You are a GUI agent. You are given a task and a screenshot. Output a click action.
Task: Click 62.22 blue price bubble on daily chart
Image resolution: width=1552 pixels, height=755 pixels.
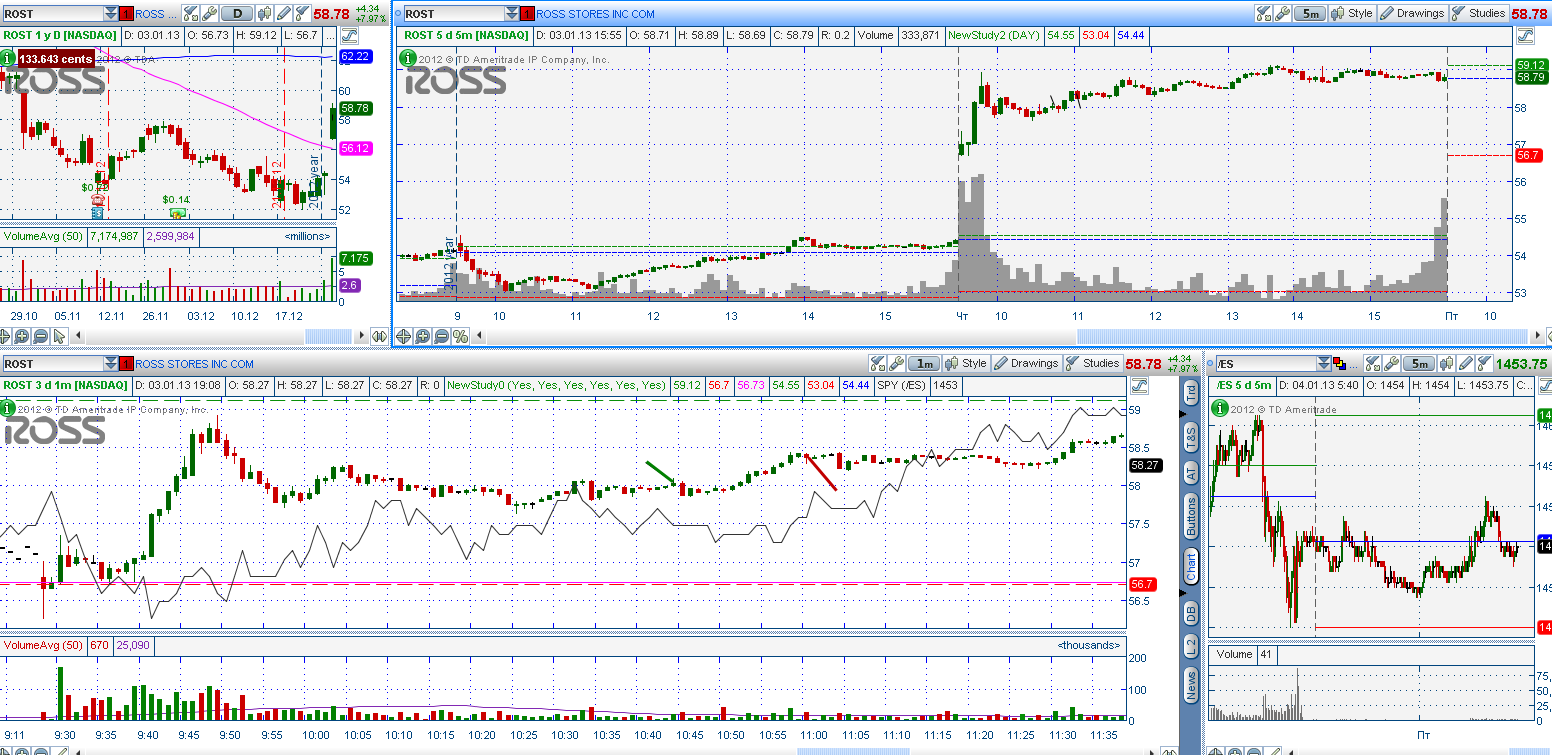coord(356,57)
